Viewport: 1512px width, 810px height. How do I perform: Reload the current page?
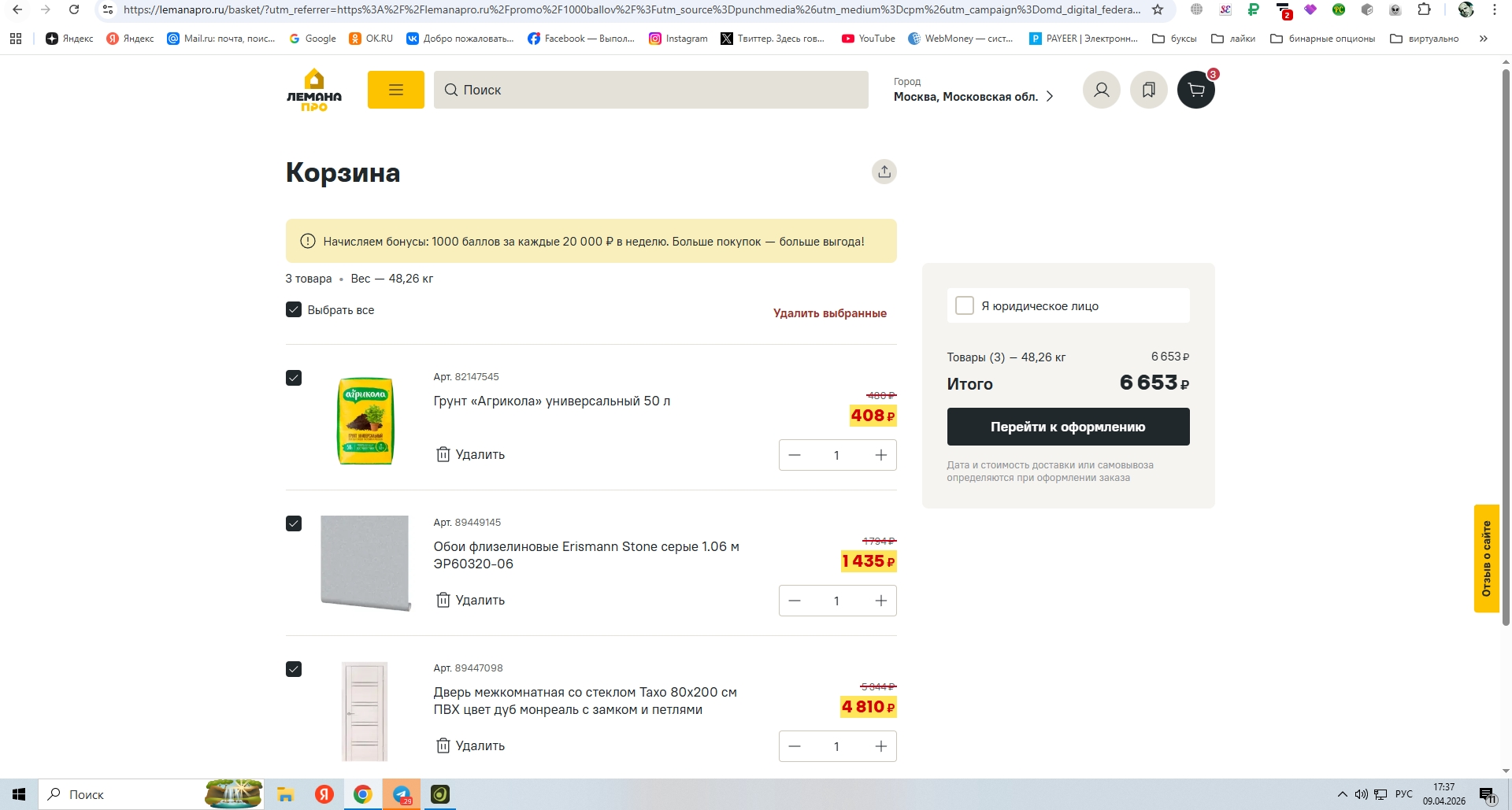74,9
